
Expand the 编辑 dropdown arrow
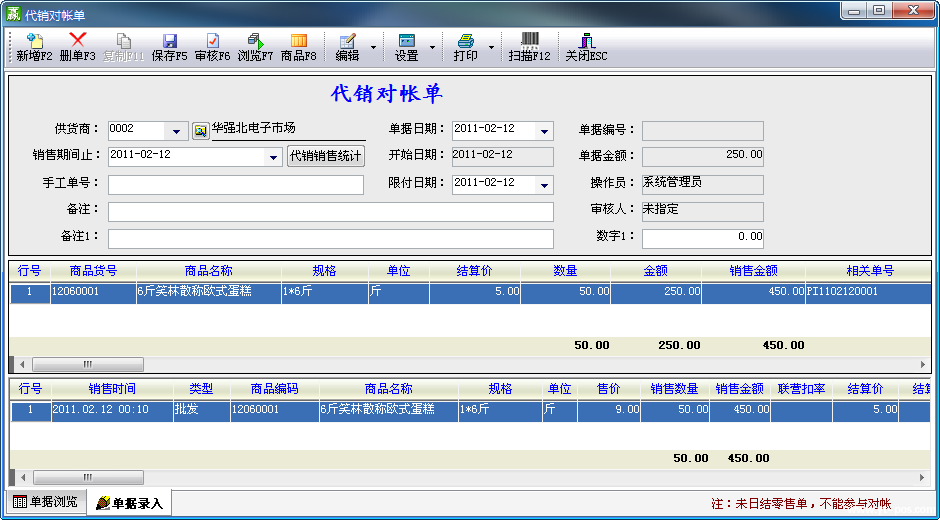pyautogui.click(x=373, y=47)
